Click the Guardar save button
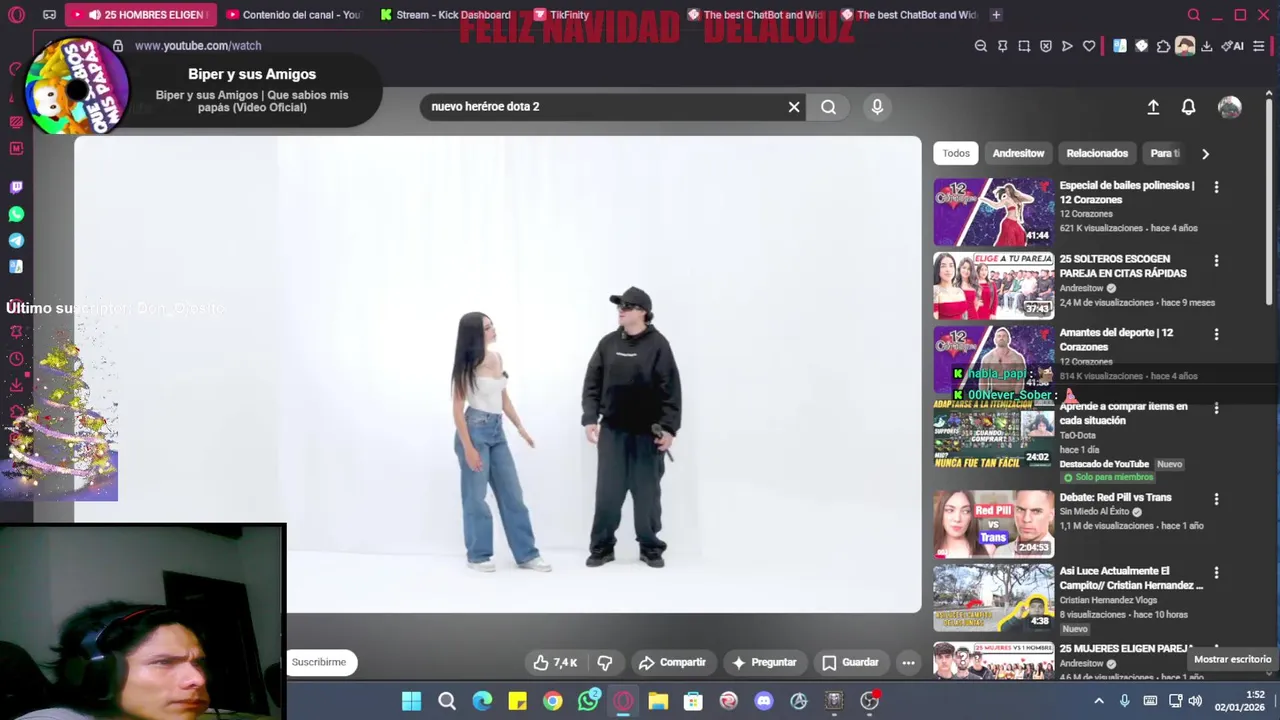 pyautogui.click(x=850, y=662)
